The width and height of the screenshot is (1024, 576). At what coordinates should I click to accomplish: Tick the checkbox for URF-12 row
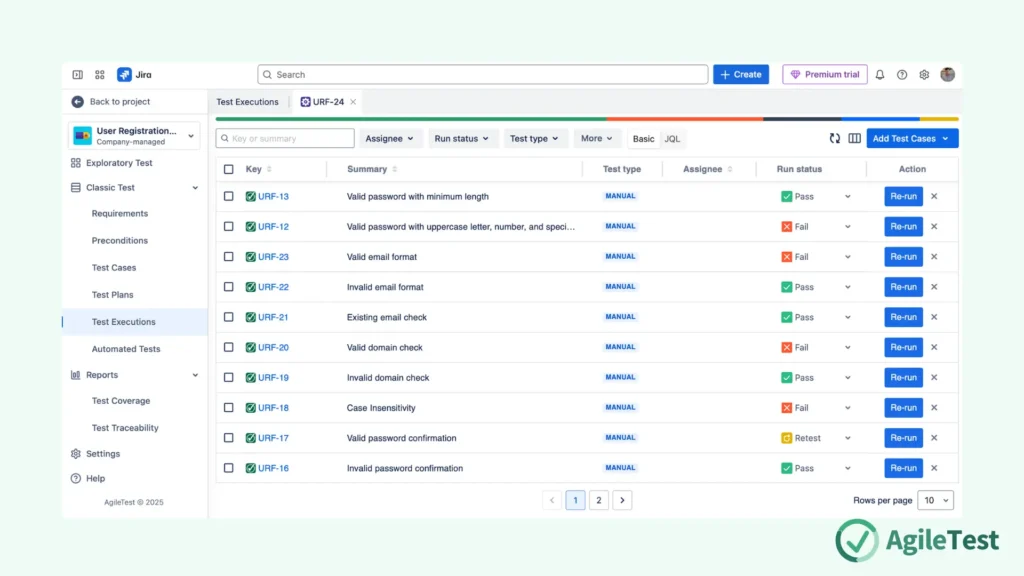click(x=229, y=227)
